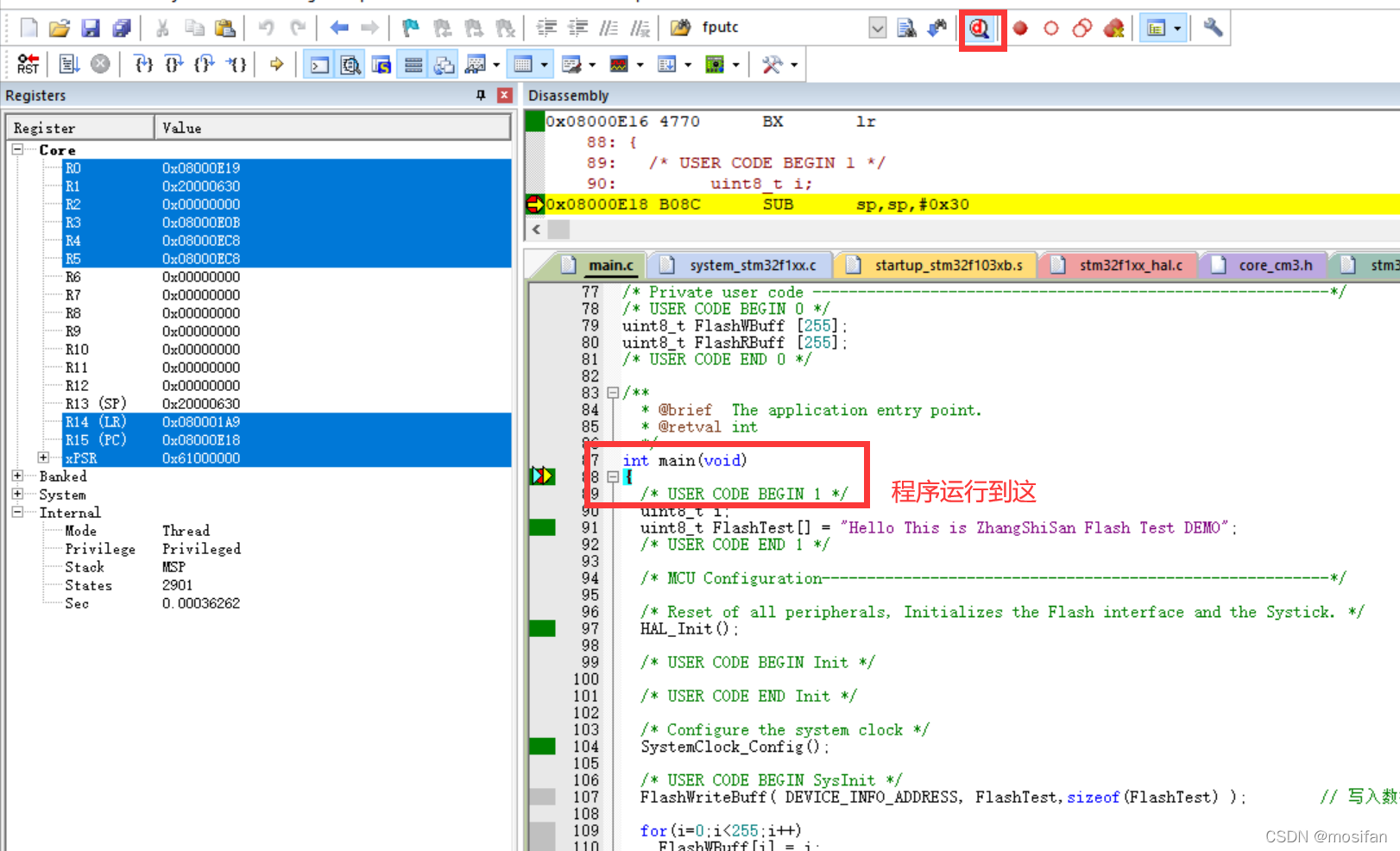
Task: Click the Value column header
Action: (332, 128)
